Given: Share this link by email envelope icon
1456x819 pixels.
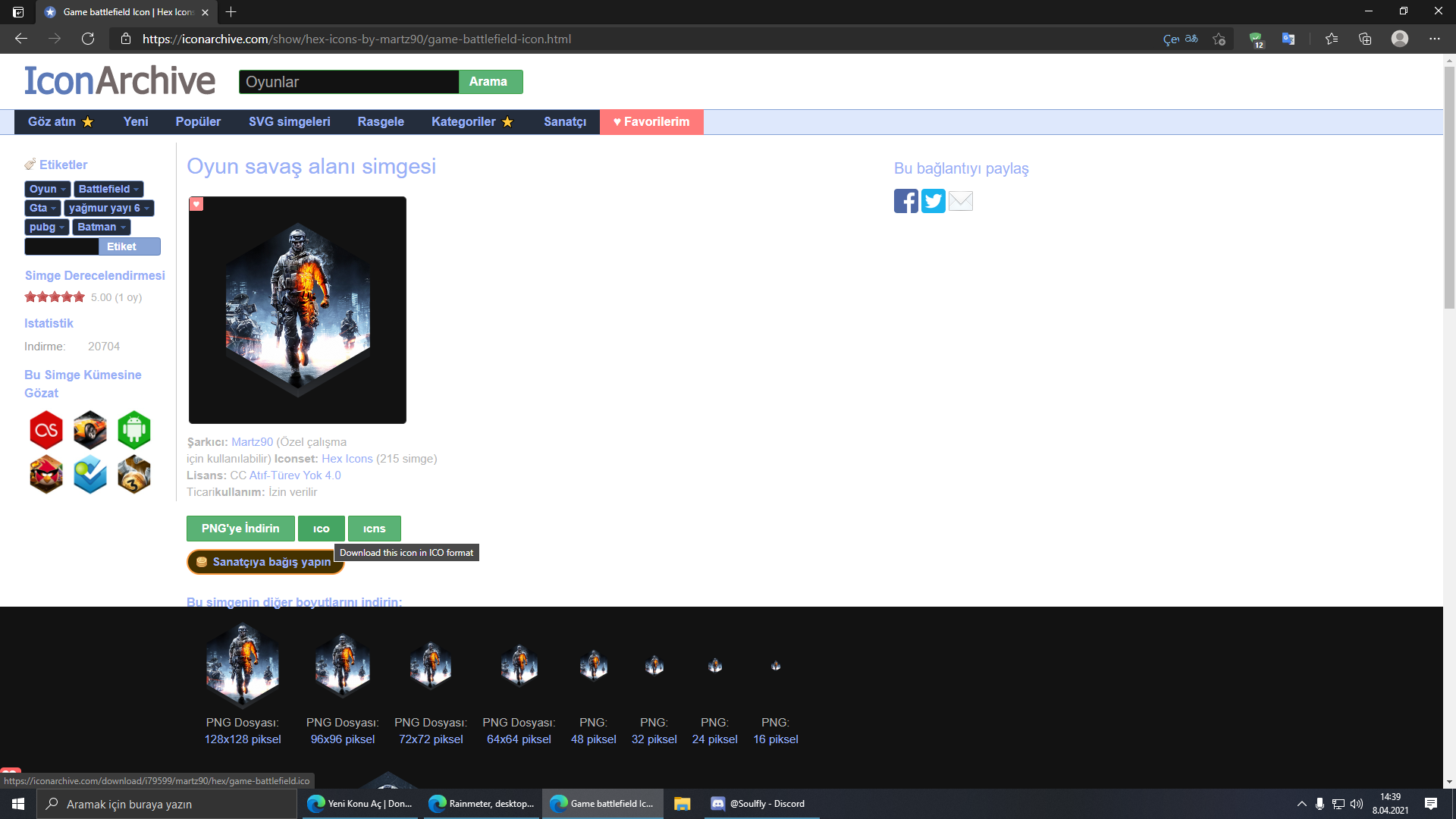Looking at the screenshot, I should pos(961,201).
